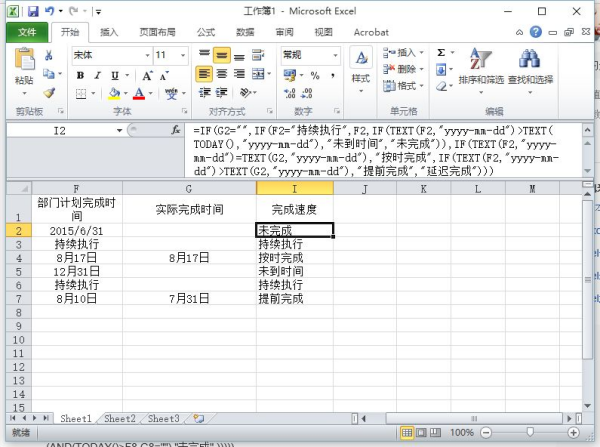Click the AutoSum sigma icon
This screenshot has width=600, height=447.
tap(441, 53)
